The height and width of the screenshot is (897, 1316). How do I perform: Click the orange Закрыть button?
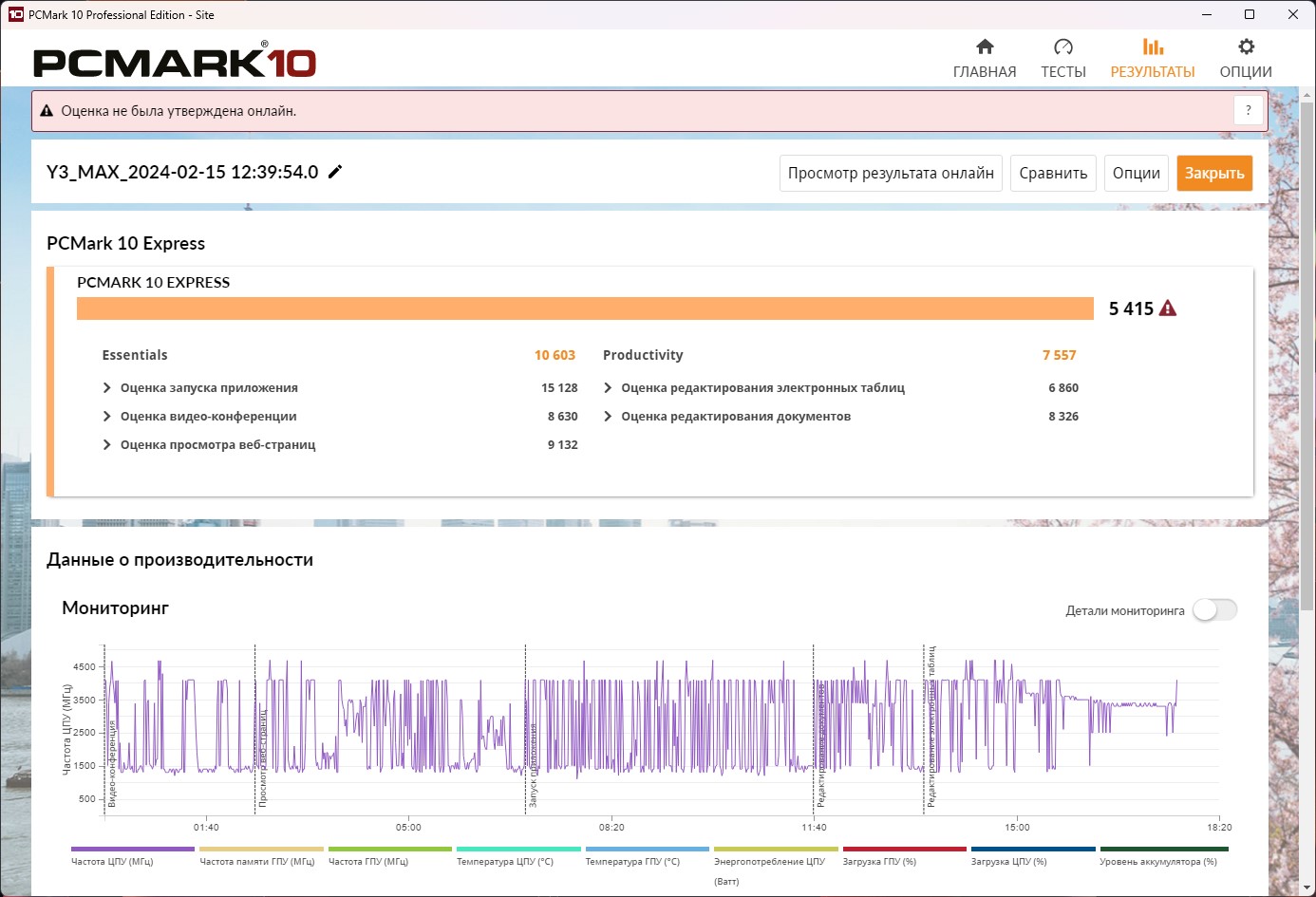(1214, 173)
